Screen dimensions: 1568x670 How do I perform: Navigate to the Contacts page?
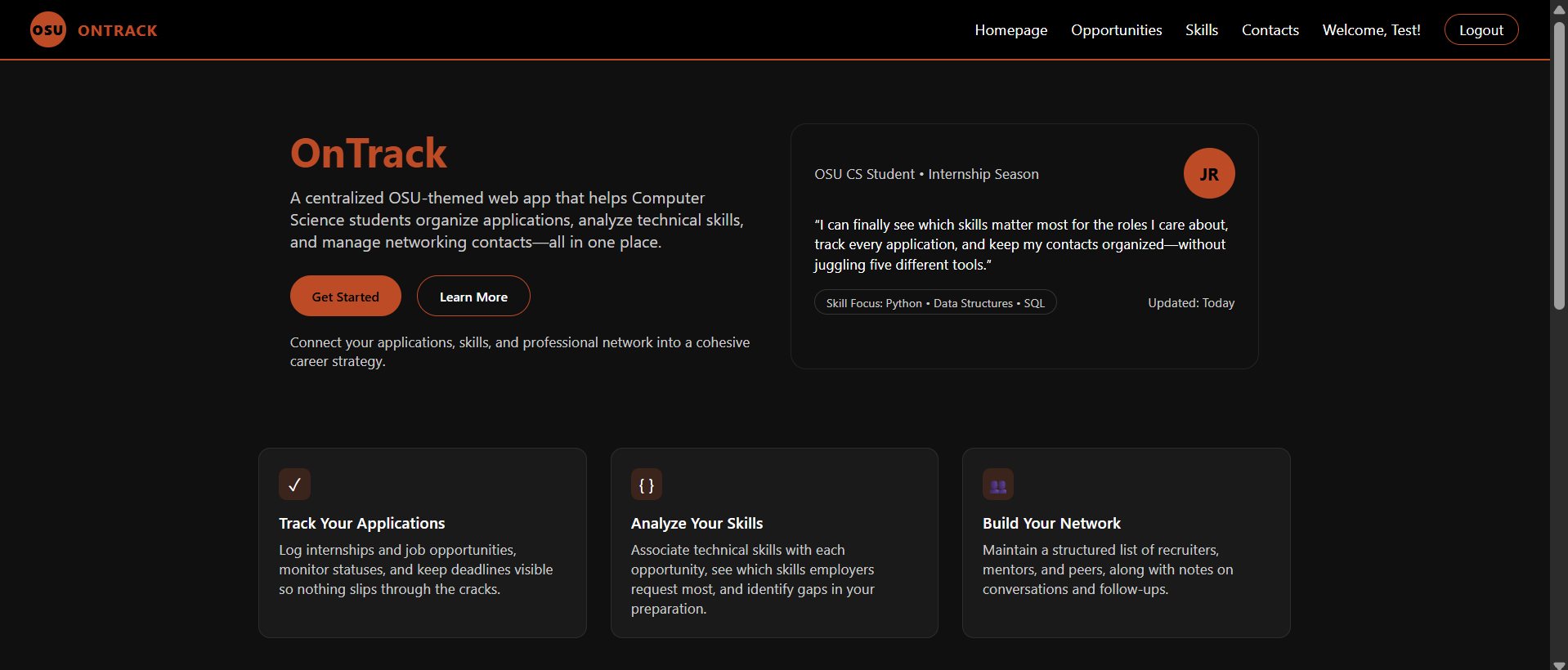pos(1270,30)
